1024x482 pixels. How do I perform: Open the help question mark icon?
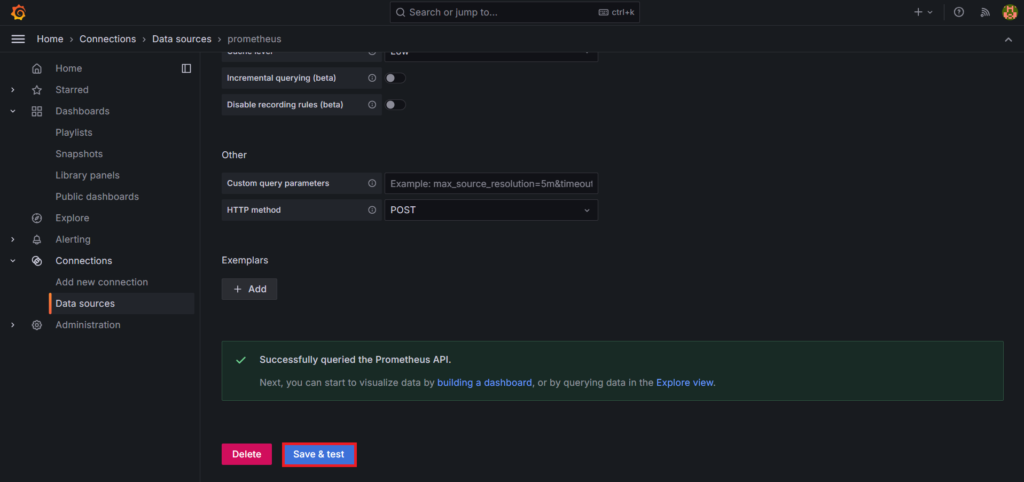click(959, 12)
